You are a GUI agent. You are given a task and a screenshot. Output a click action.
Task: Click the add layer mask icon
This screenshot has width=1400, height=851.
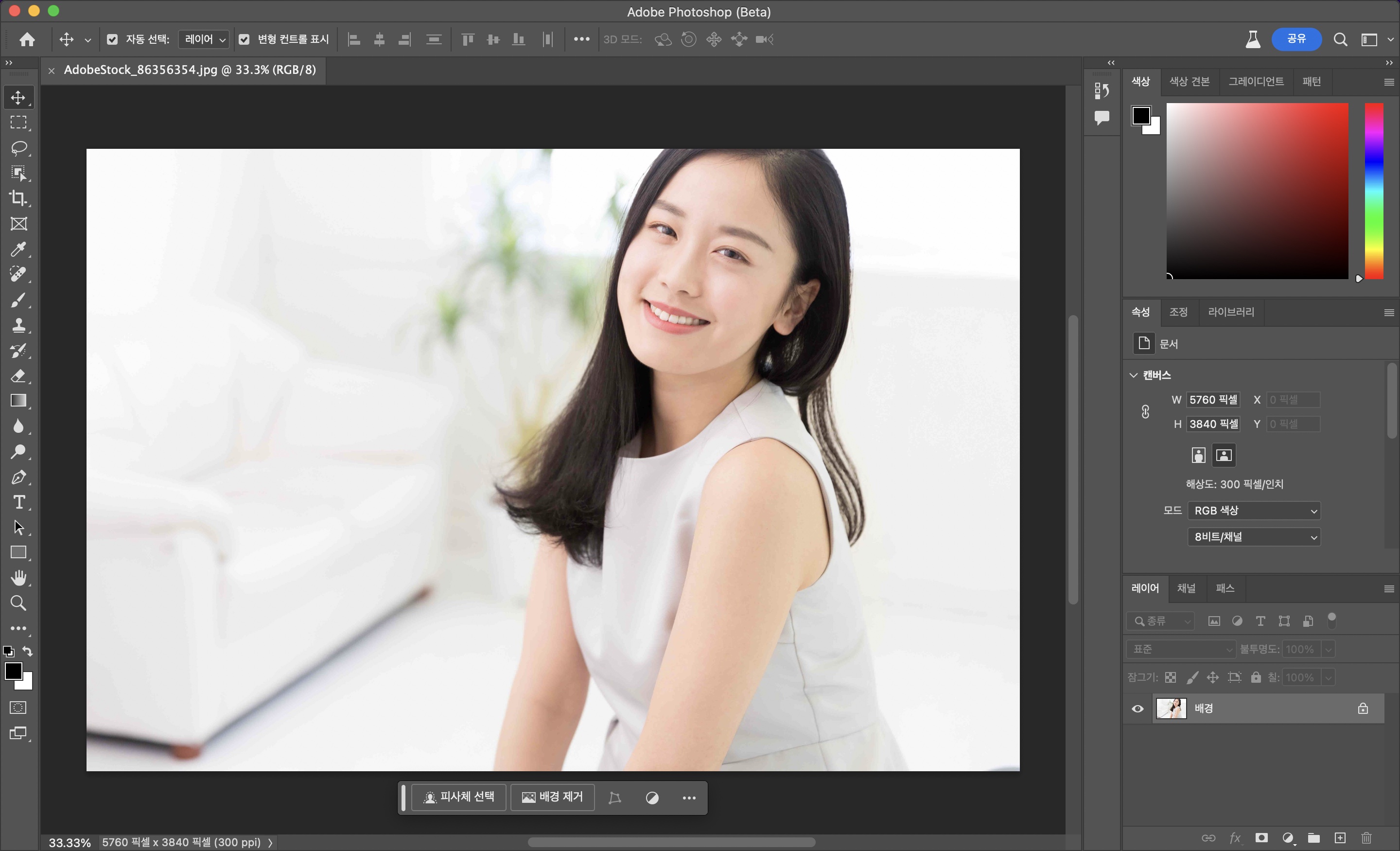(1261, 838)
